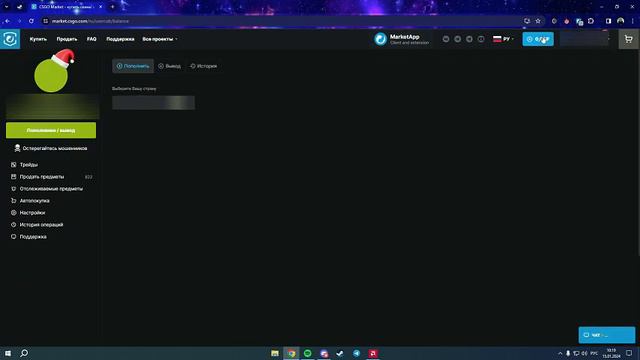
Task: Click the first round social icon in header
Action: (x=446, y=39)
